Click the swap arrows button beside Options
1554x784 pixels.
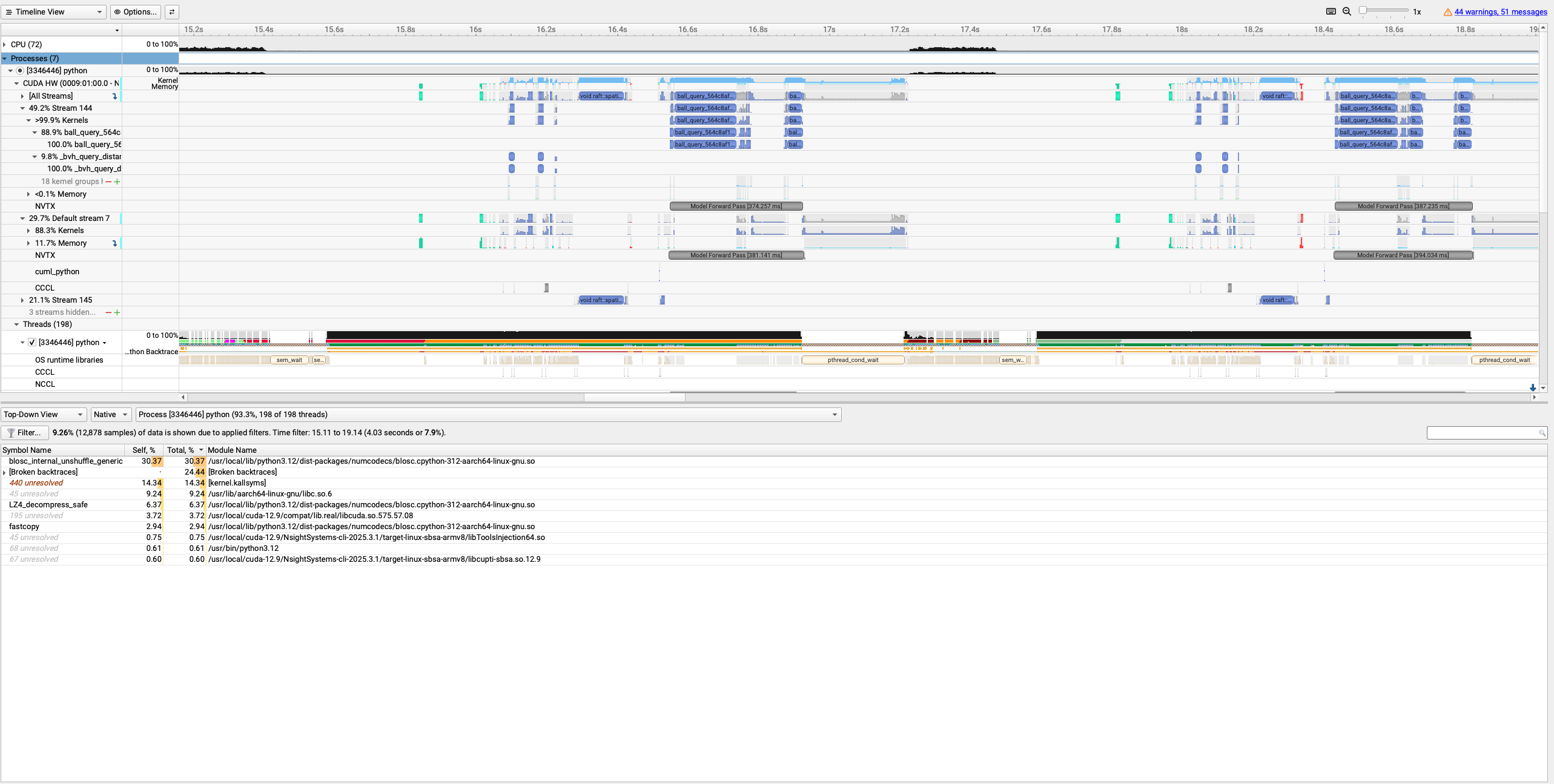pos(172,12)
